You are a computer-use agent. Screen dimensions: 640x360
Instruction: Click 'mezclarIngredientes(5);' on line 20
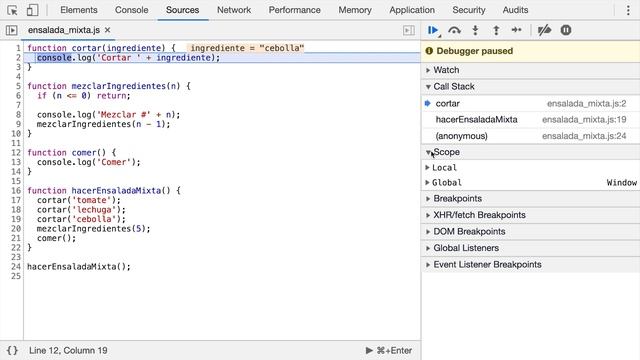click(93, 229)
